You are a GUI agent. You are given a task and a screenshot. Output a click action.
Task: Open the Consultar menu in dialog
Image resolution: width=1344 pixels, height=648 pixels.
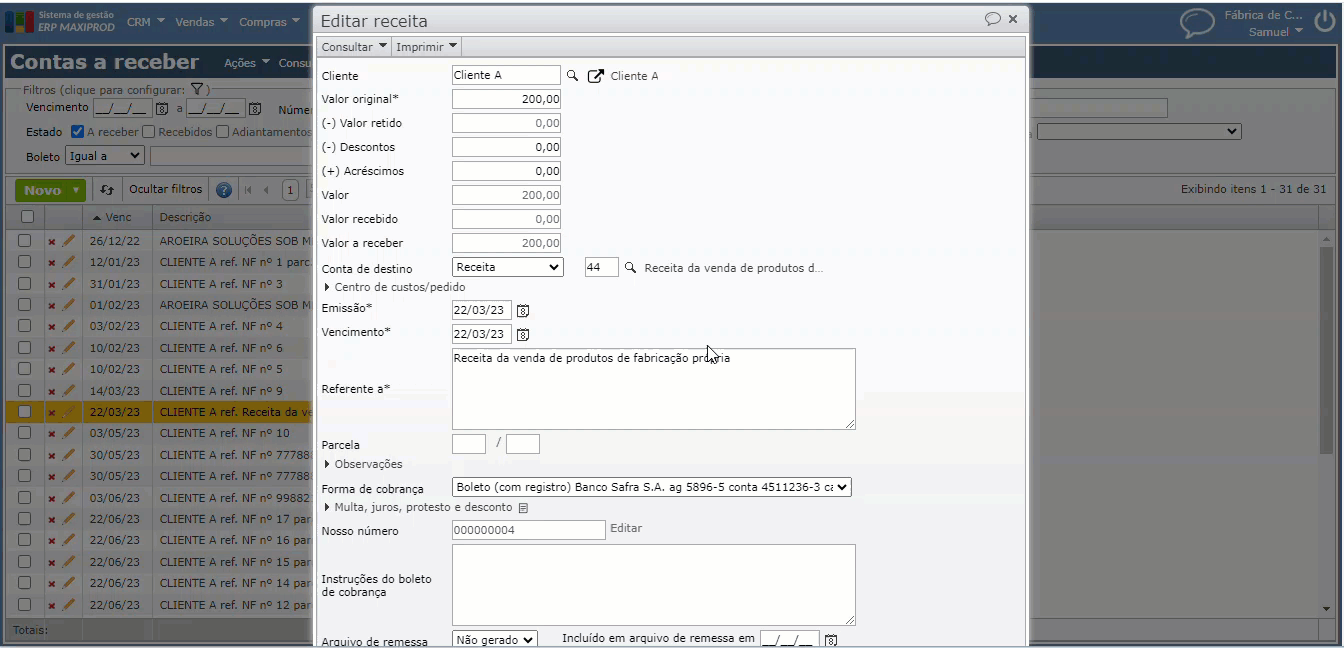coord(354,47)
